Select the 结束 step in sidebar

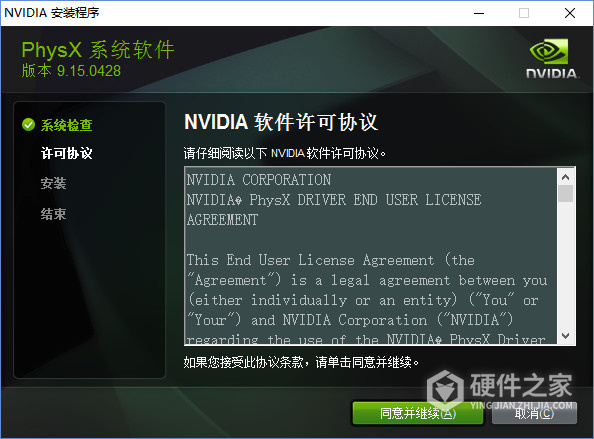(x=53, y=214)
